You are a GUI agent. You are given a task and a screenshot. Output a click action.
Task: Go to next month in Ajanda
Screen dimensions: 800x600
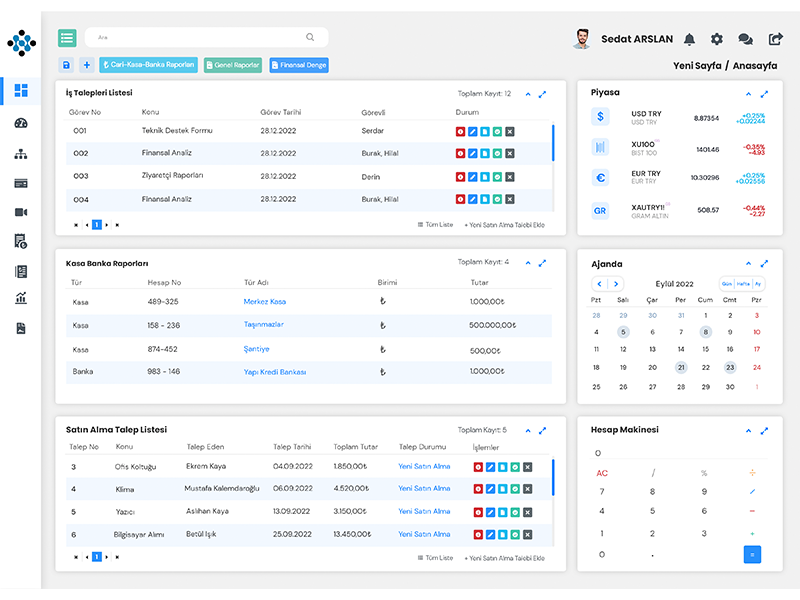pos(617,284)
